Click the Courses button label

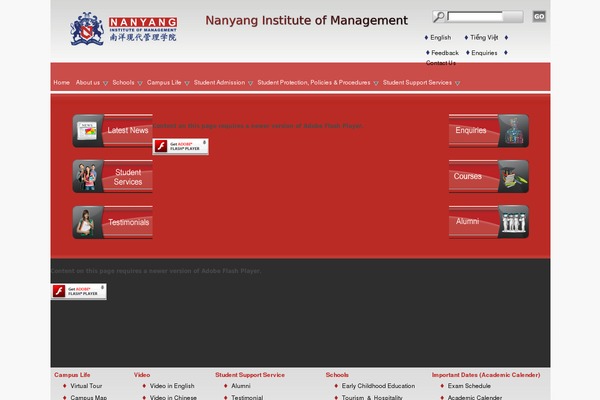[468, 176]
